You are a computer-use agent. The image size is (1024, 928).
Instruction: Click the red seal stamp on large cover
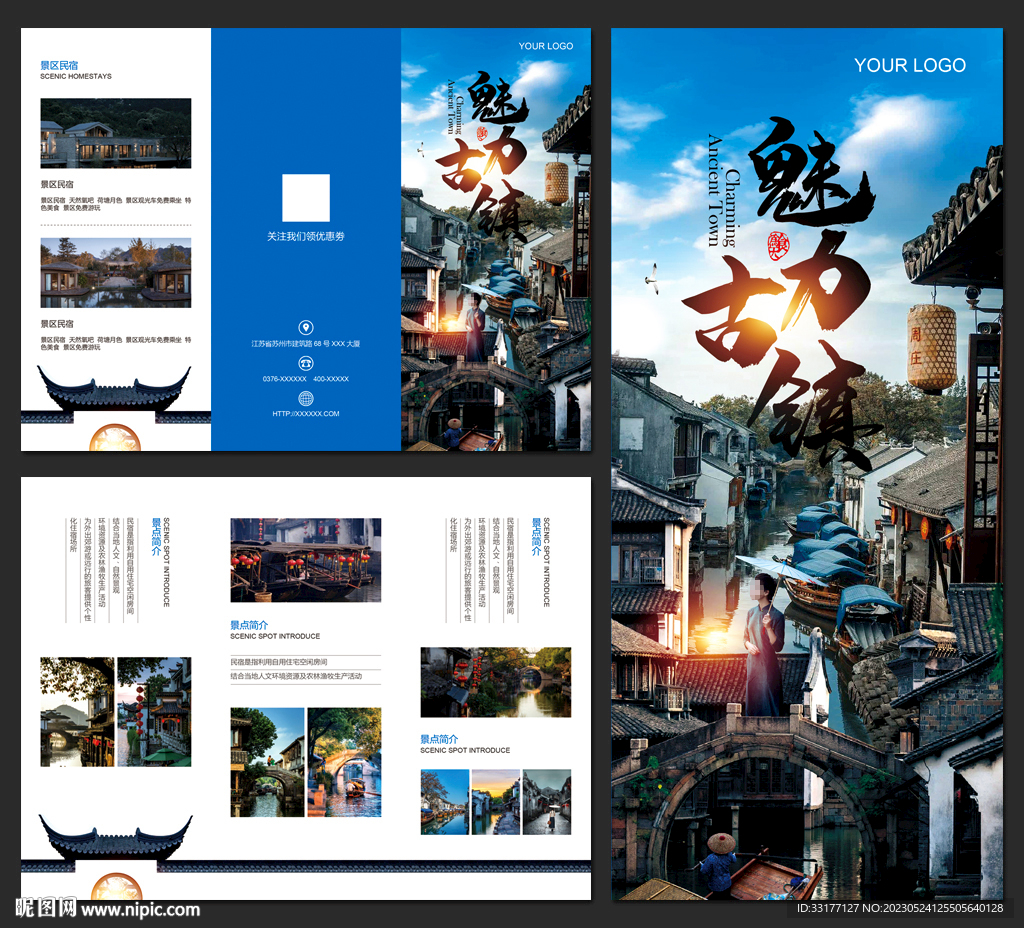pyautogui.click(x=778, y=244)
